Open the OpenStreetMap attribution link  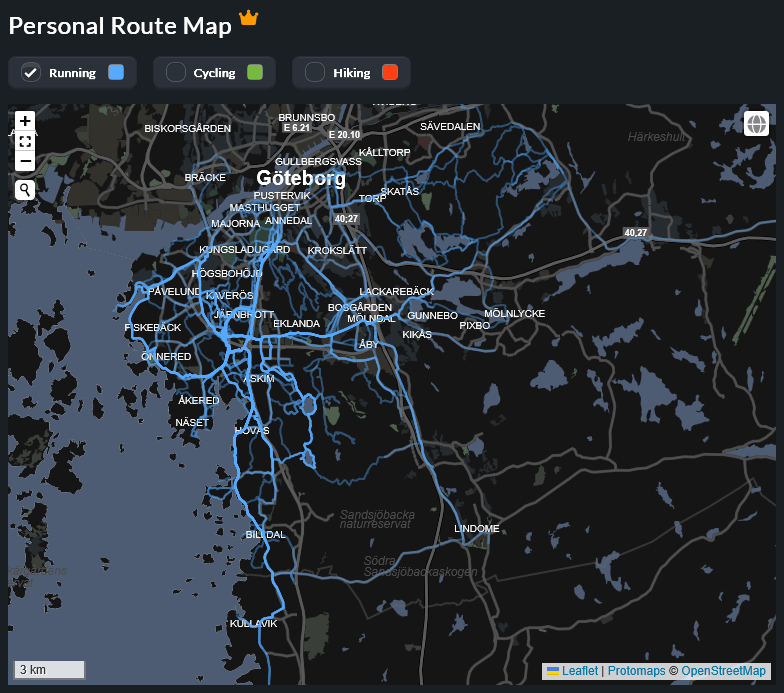coord(723,670)
